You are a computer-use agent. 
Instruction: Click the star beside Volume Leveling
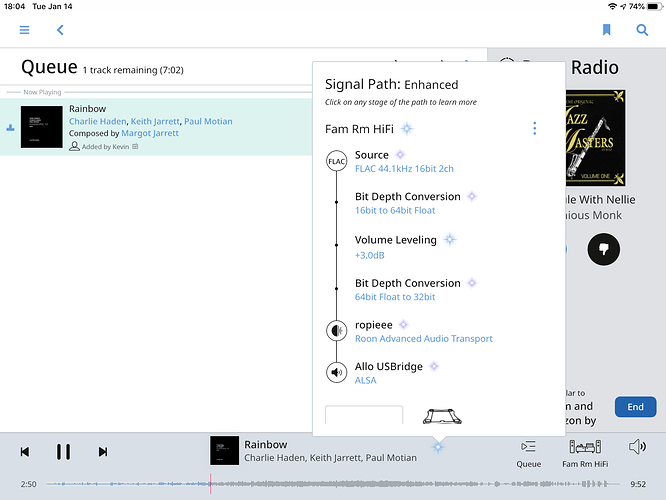click(450, 240)
